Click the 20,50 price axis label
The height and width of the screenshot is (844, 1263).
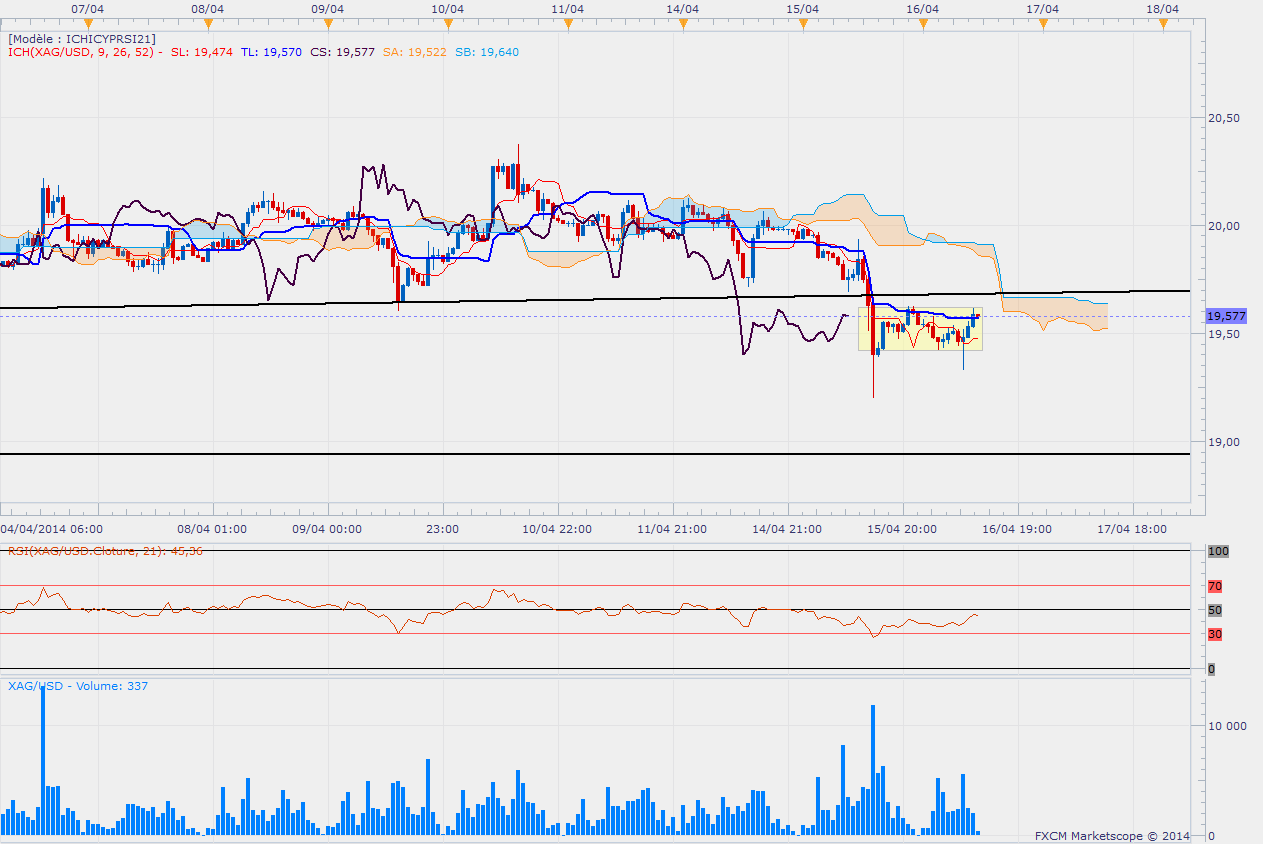click(1224, 118)
